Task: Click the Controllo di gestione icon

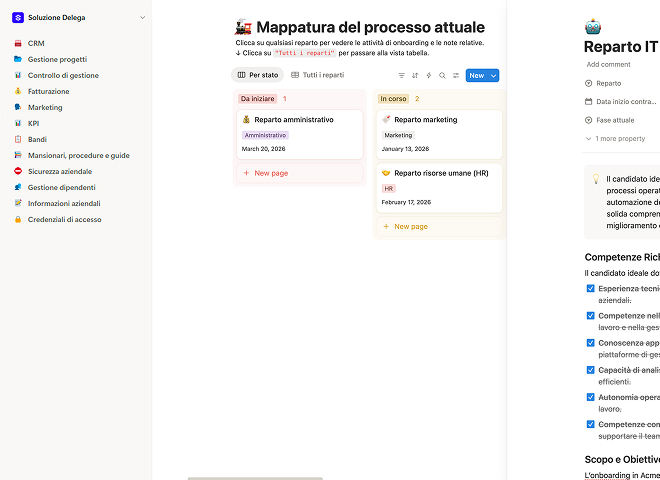Action: 18,75
